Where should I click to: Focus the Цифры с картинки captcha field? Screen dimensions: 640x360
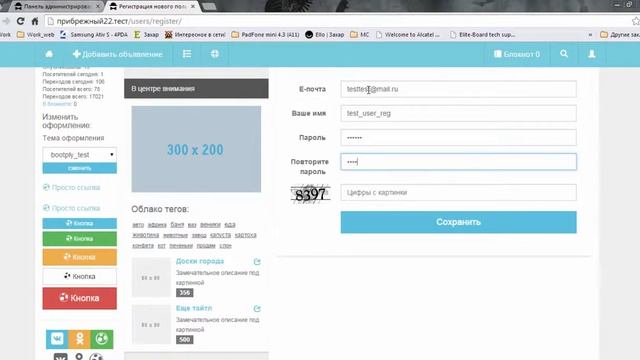point(458,192)
